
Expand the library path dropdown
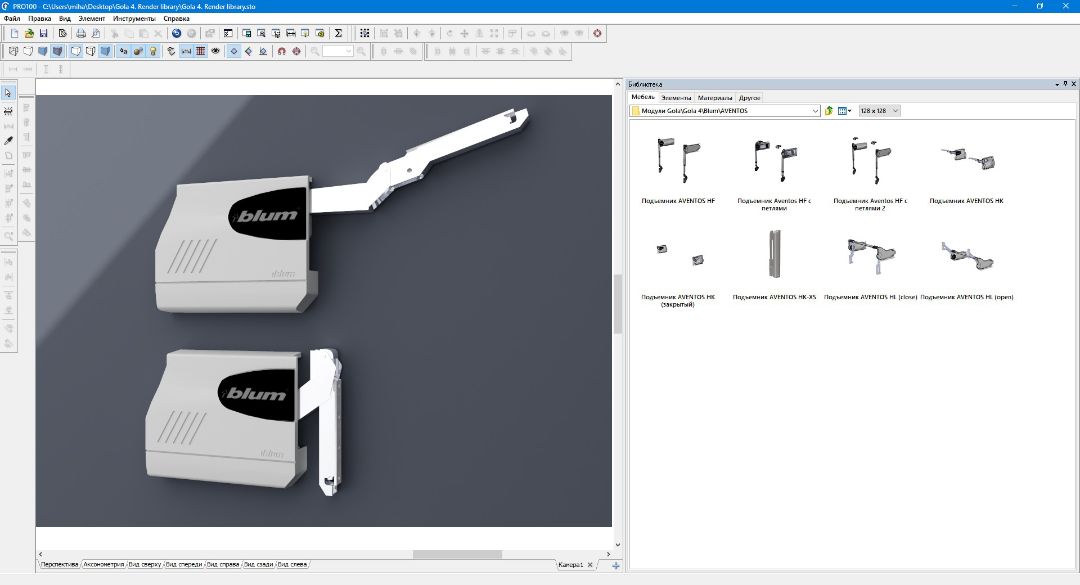pyautogui.click(x=816, y=111)
